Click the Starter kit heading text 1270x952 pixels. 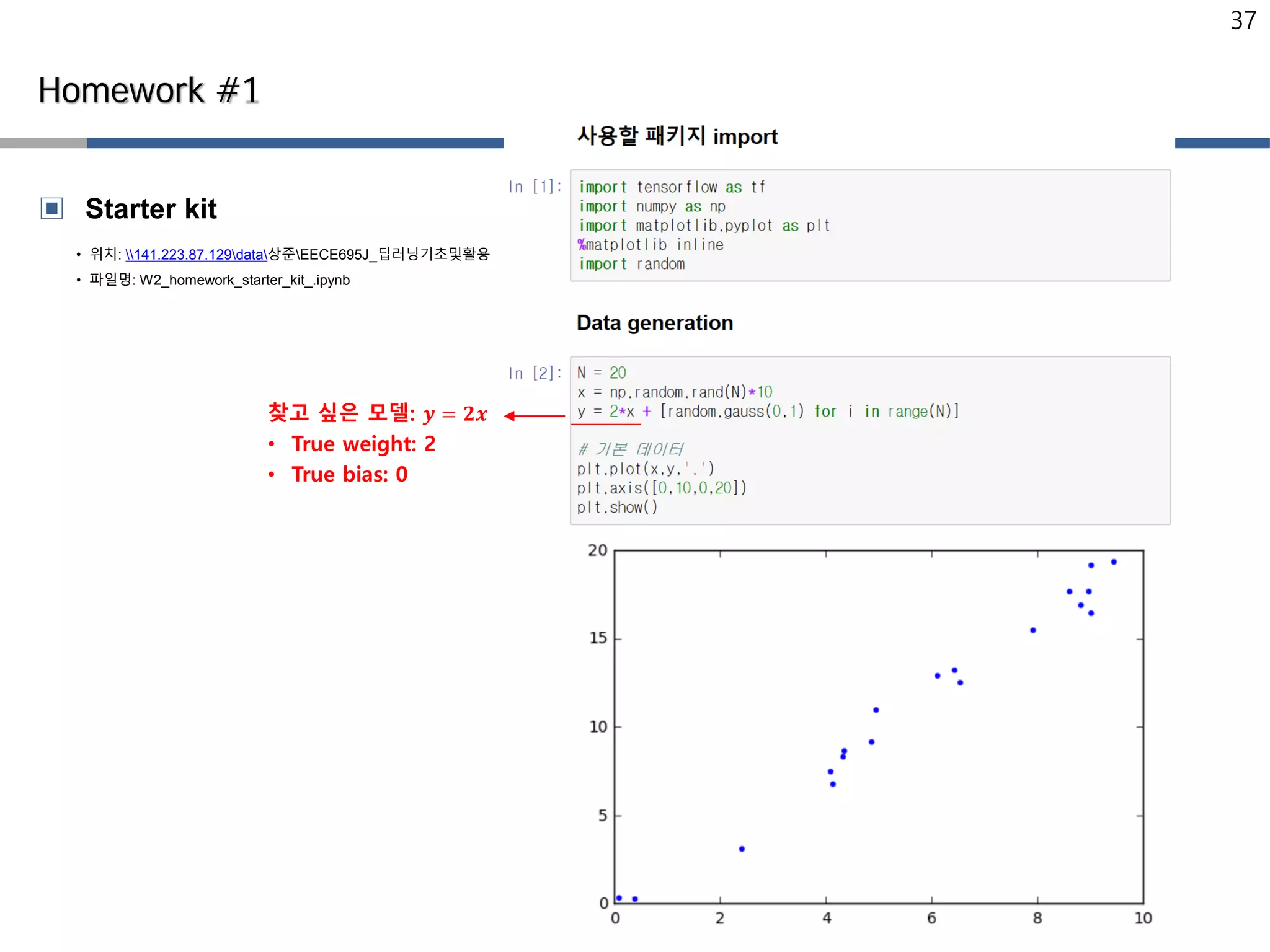[x=151, y=209]
